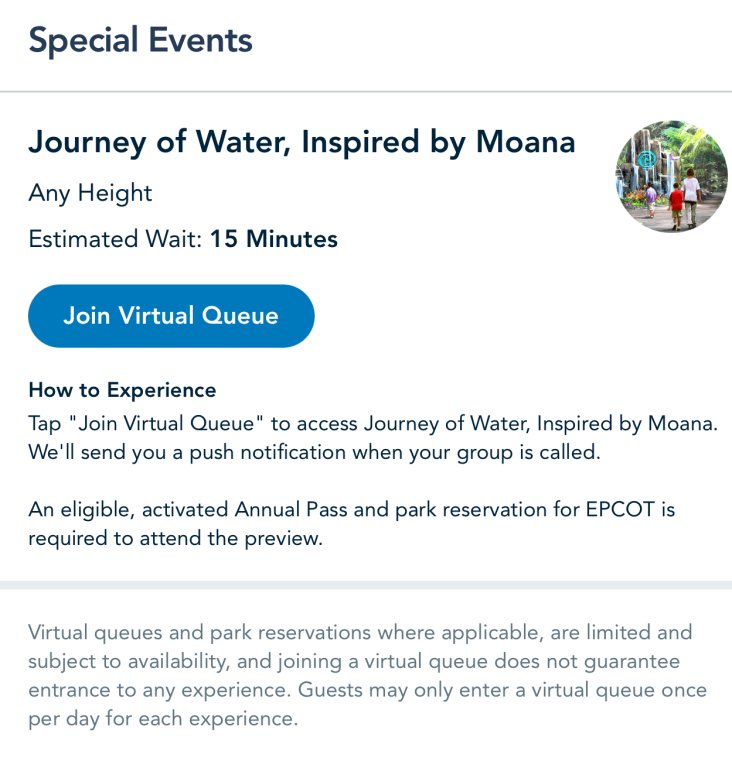Image resolution: width=732 pixels, height=768 pixels.
Task: Click the How to Experience heading
Action: tap(122, 390)
